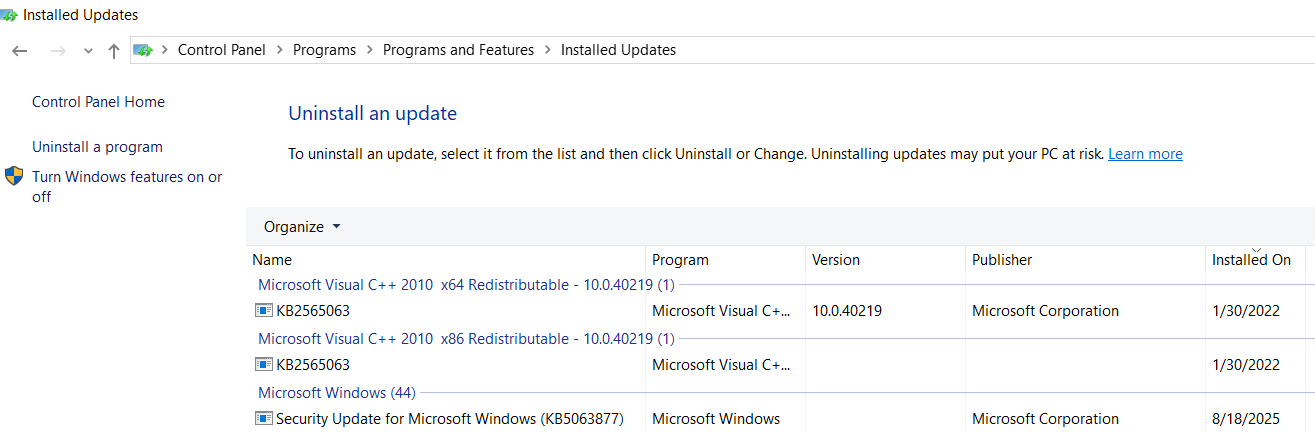
Task: Go to Control Panel Home
Action: coord(98,102)
